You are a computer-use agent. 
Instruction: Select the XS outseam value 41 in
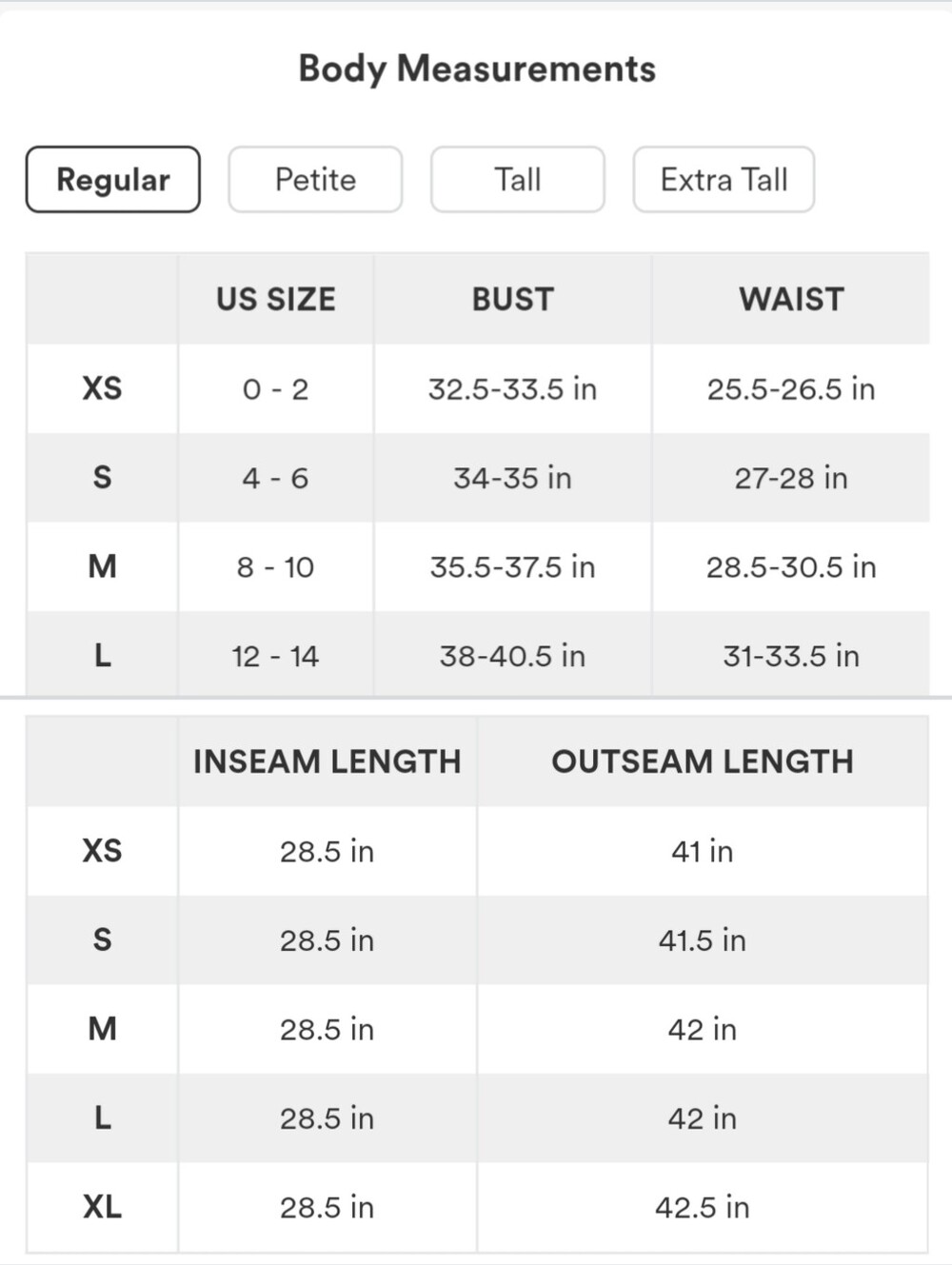703,851
